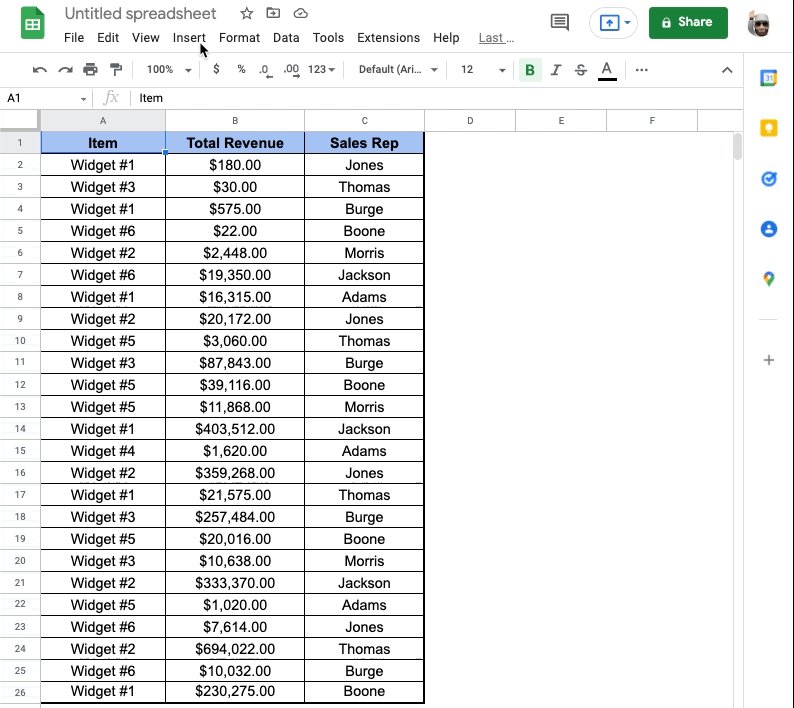Open Google Tasks side panel
794x708 pixels.
[769, 179]
